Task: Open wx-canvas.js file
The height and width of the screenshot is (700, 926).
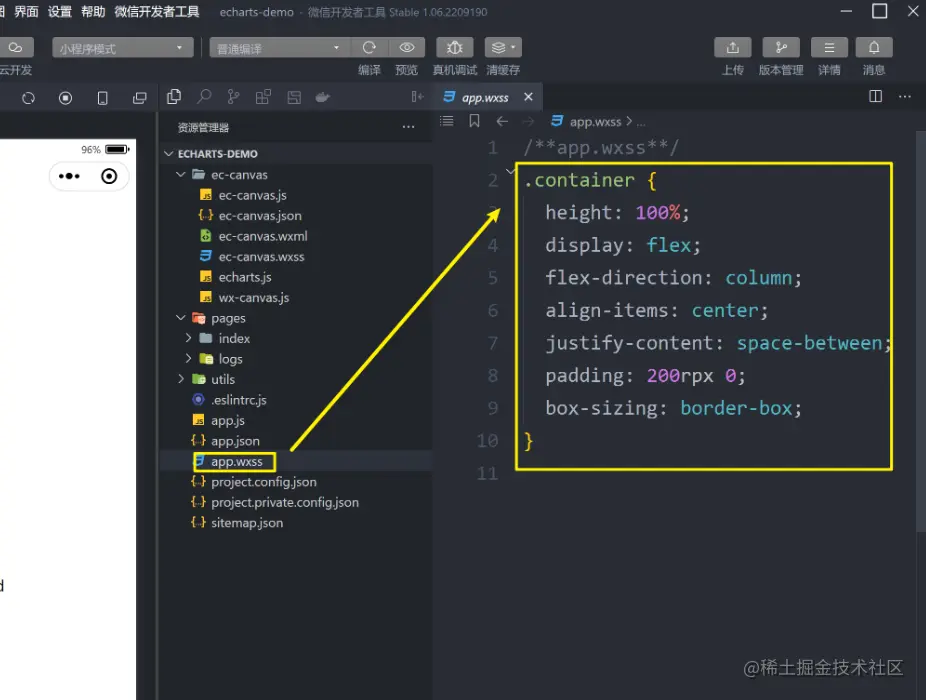Action: click(x=253, y=297)
